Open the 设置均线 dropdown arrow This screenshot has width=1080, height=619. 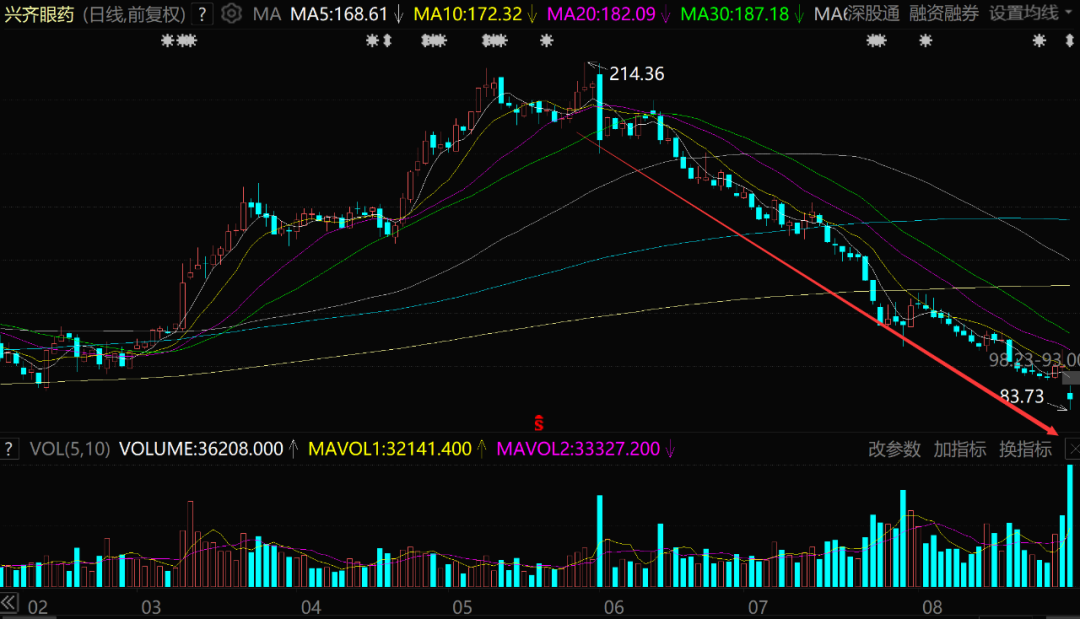(1070, 13)
